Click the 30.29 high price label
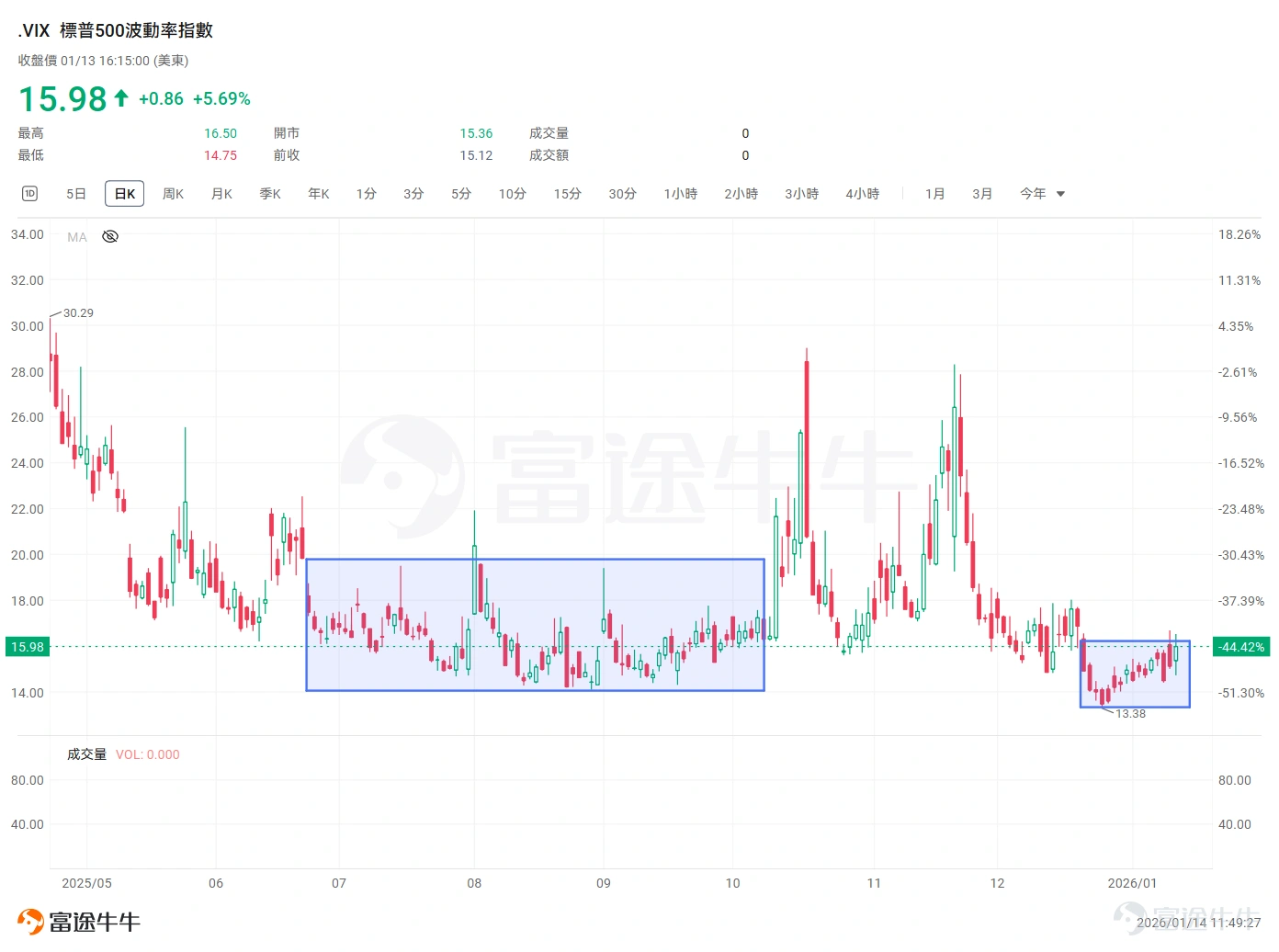This screenshot has width=1279, height=952. [x=78, y=313]
